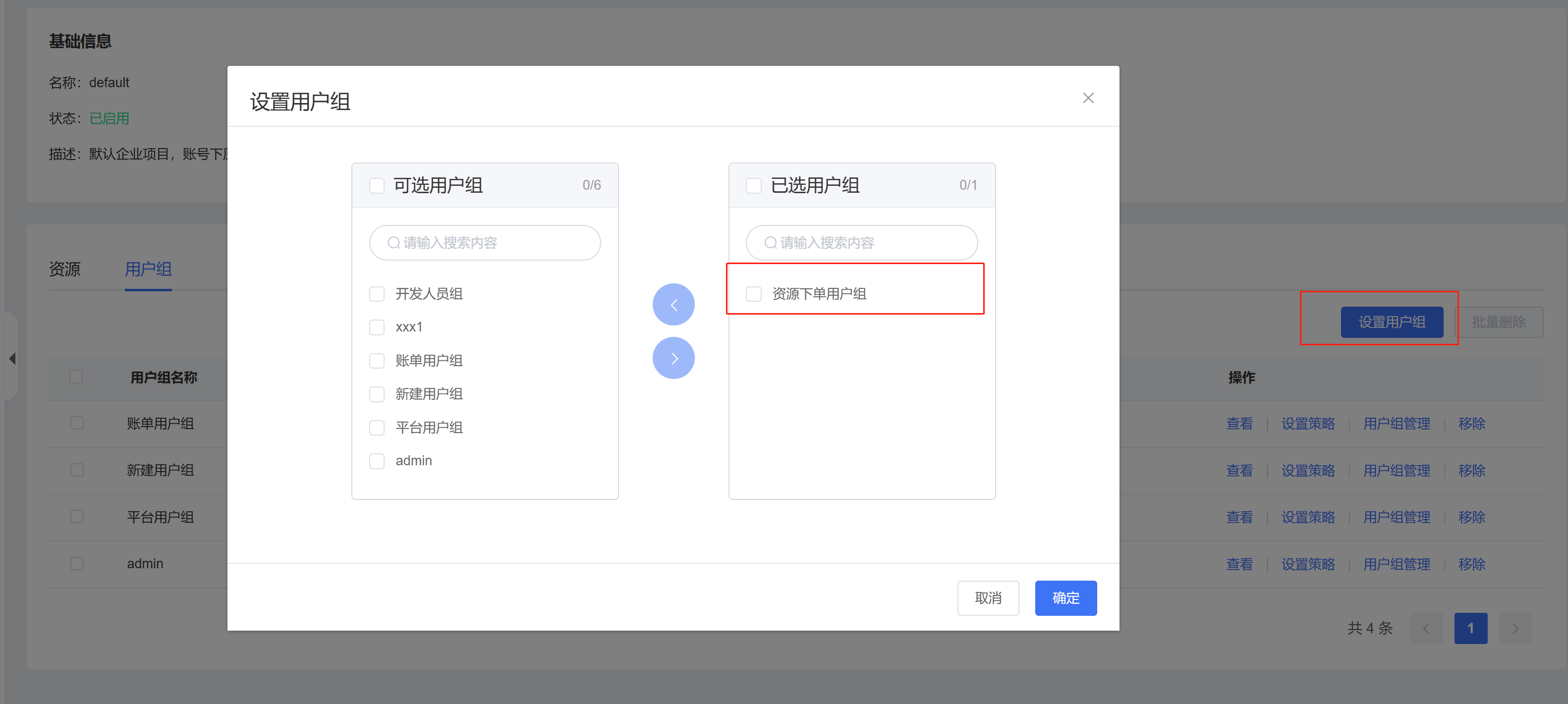This screenshot has width=1568, height=704.
Task: Click the move-left arrow transfer button
Action: coord(673,304)
